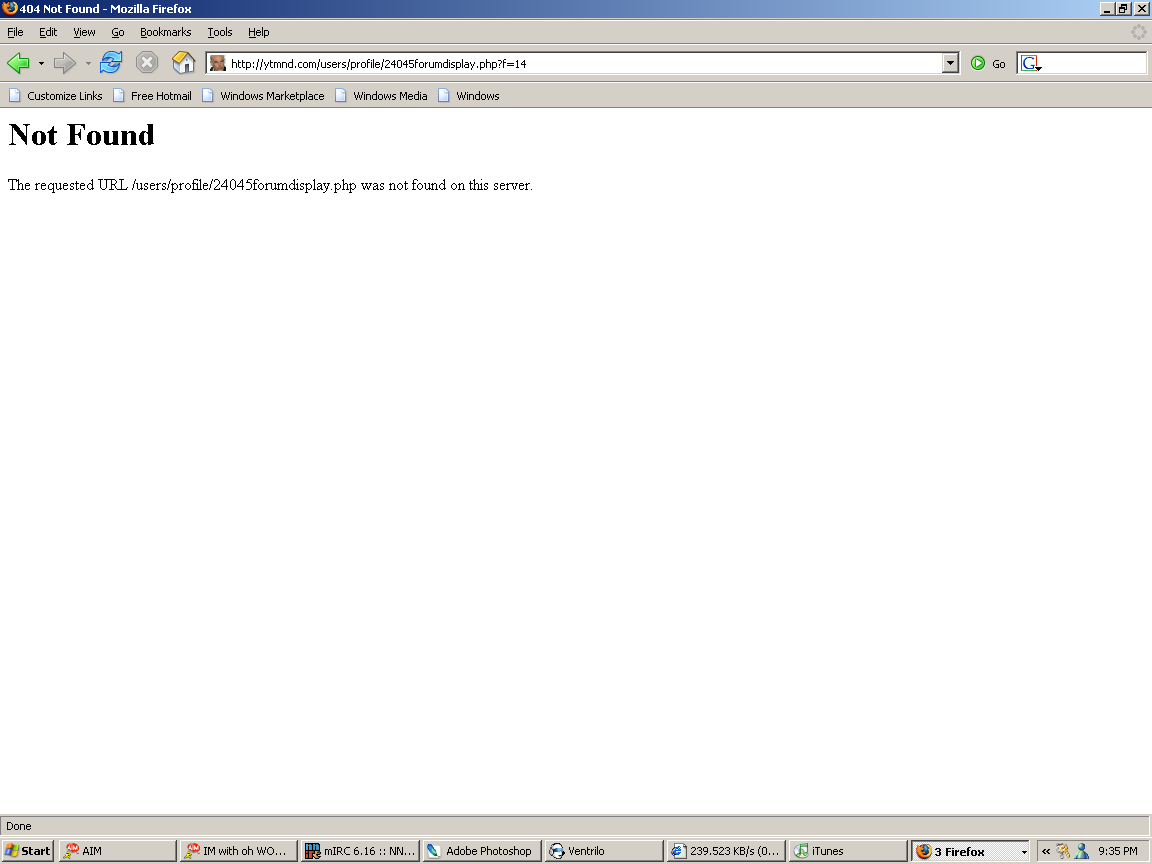Click the Windows Start button

click(28, 851)
